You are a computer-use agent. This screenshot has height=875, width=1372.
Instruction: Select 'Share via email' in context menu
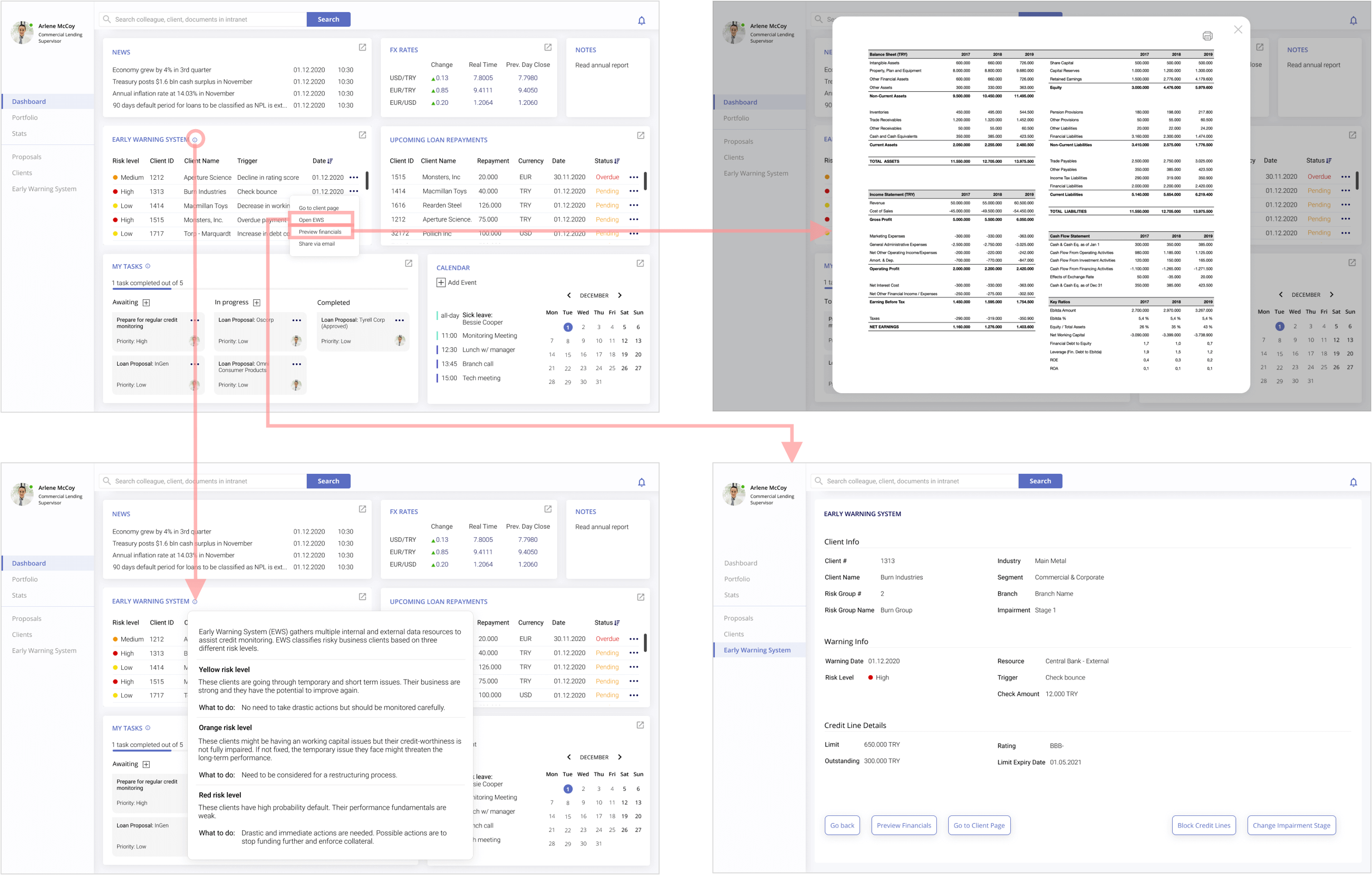tap(317, 244)
